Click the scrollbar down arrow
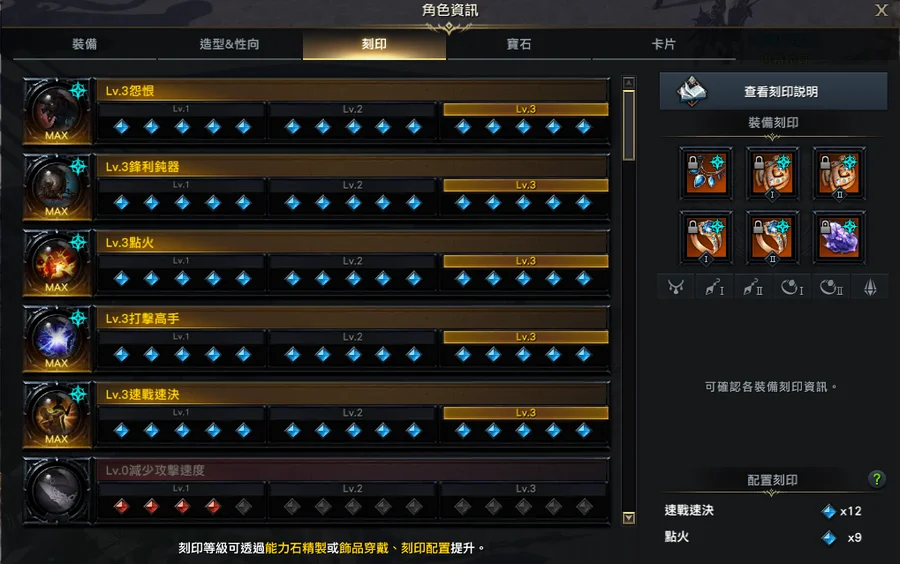 pos(629,518)
